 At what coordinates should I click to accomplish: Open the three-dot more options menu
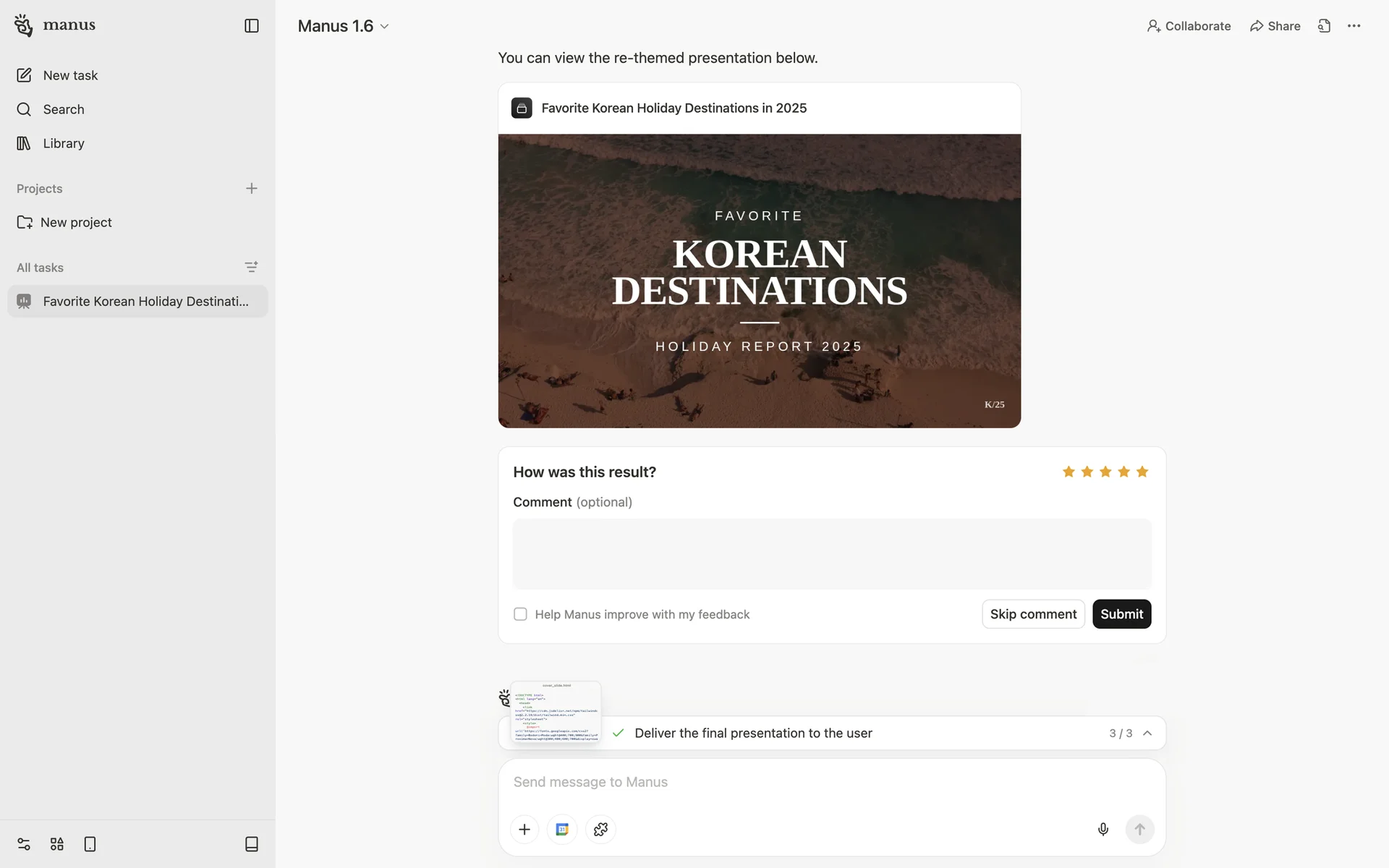(1354, 26)
